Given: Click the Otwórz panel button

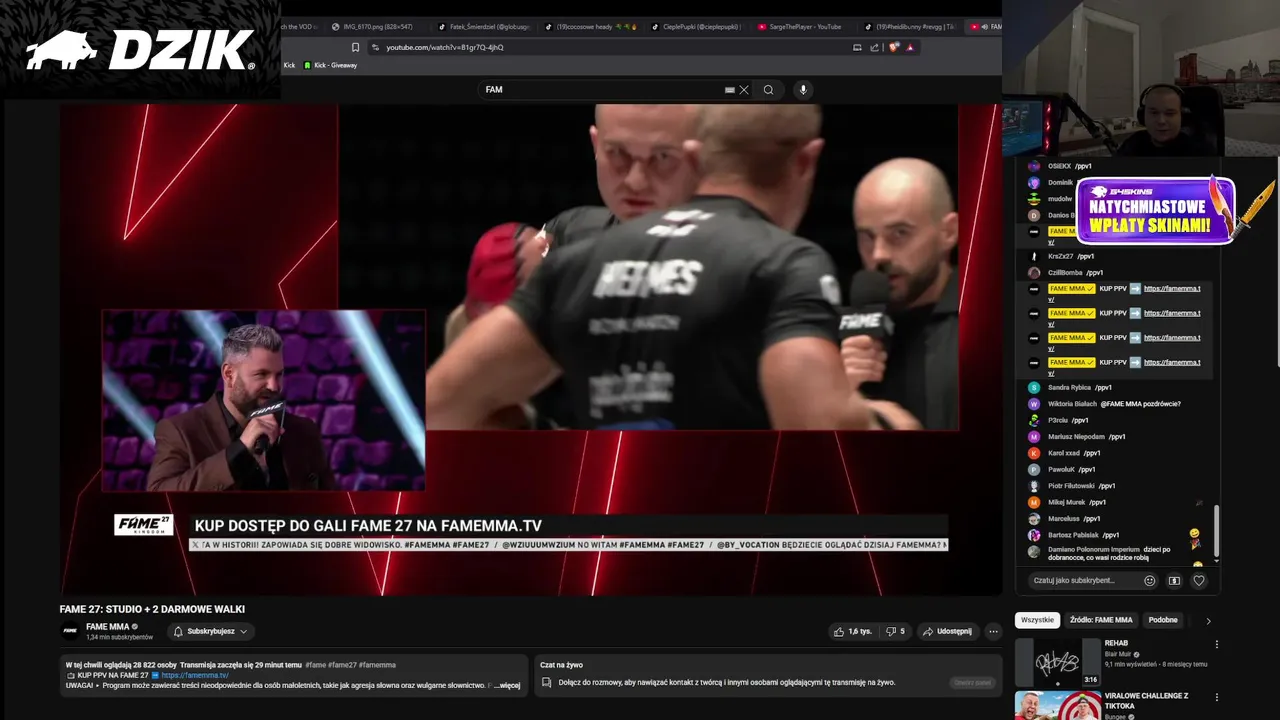Looking at the screenshot, I should (x=972, y=683).
